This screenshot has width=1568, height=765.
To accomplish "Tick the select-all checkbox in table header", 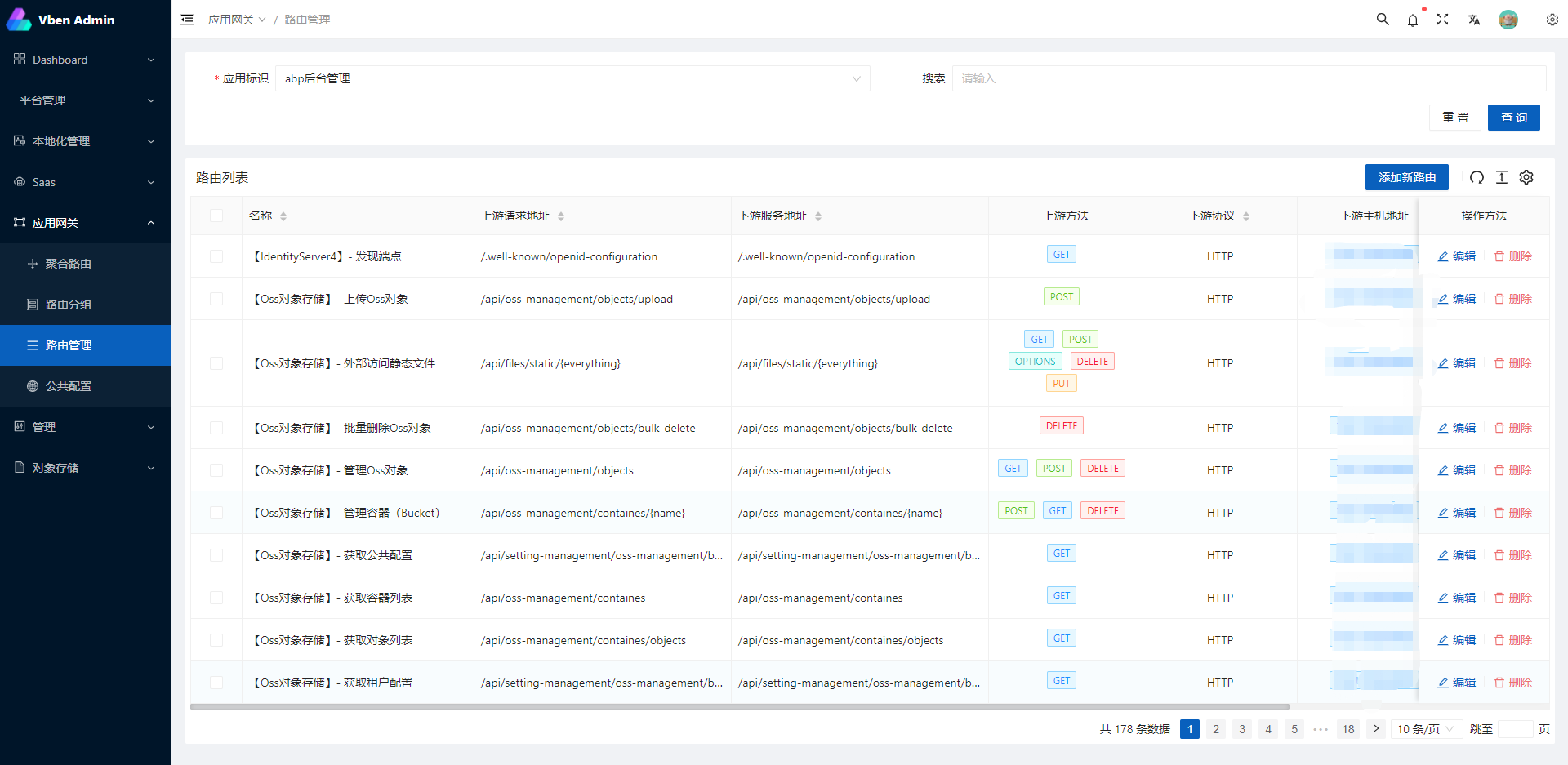I will [x=216, y=216].
